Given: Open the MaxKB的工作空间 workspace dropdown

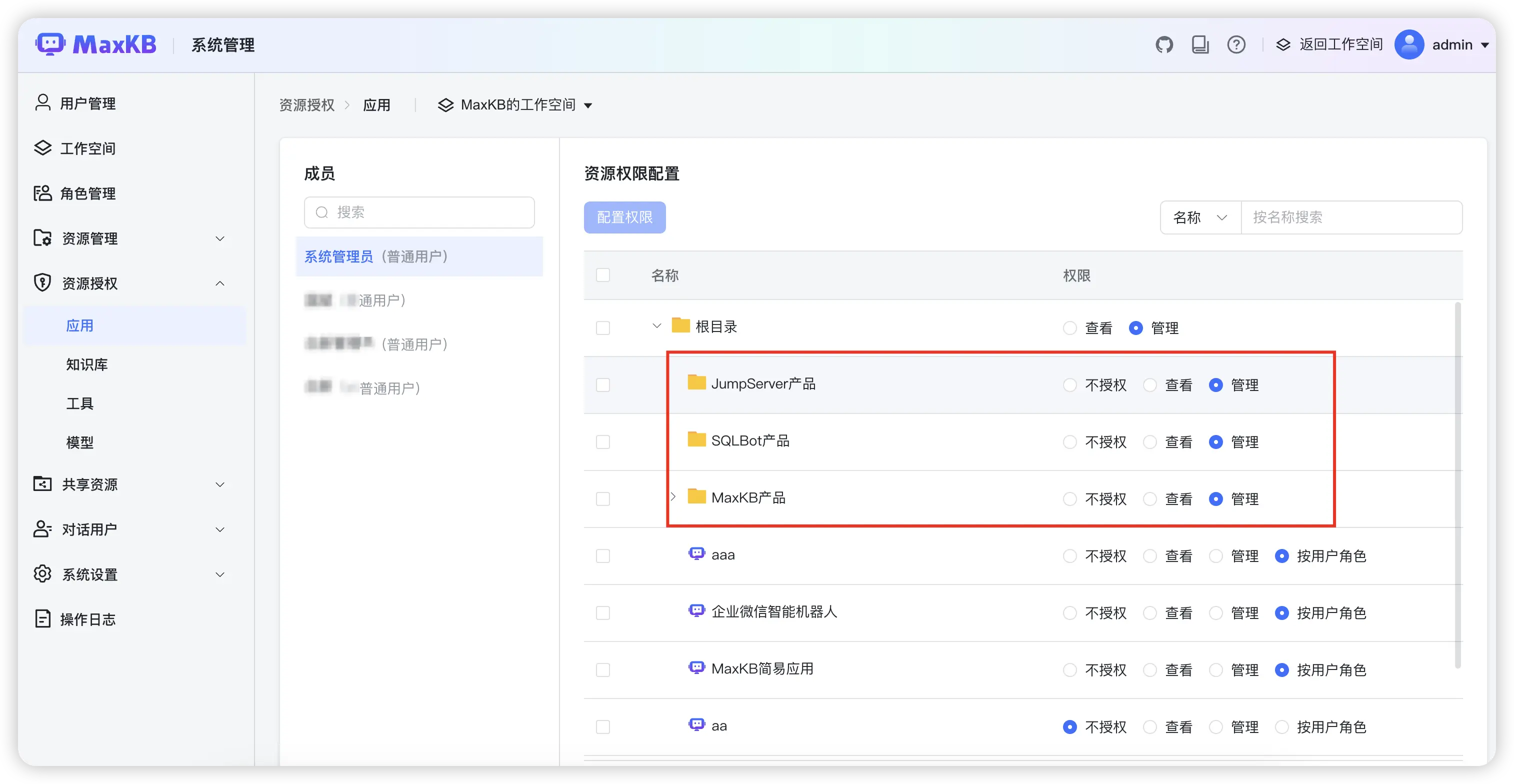Looking at the screenshot, I should pos(515,105).
